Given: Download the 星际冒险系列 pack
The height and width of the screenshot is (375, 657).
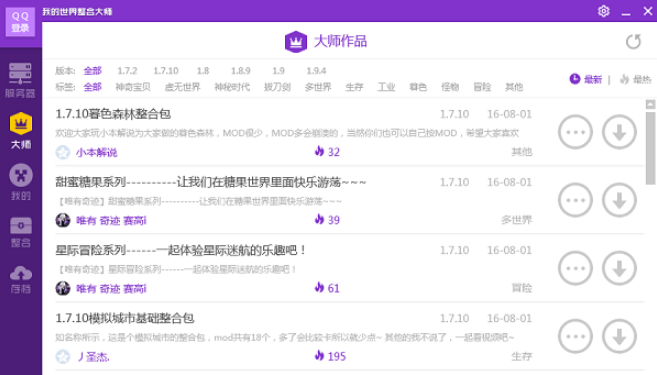Looking at the screenshot, I should tap(619, 268).
